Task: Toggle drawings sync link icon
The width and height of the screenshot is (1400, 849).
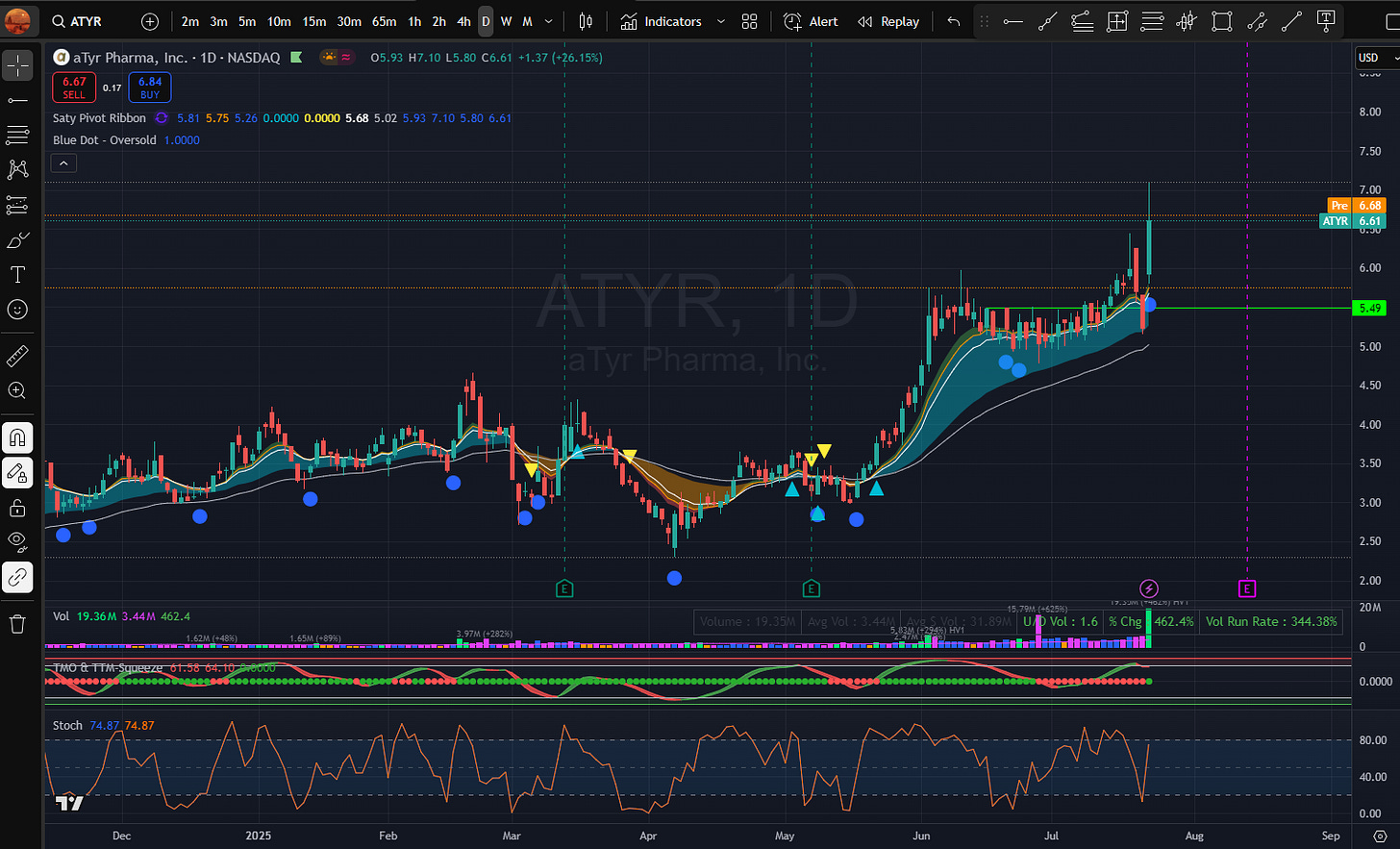Action: click(17, 578)
